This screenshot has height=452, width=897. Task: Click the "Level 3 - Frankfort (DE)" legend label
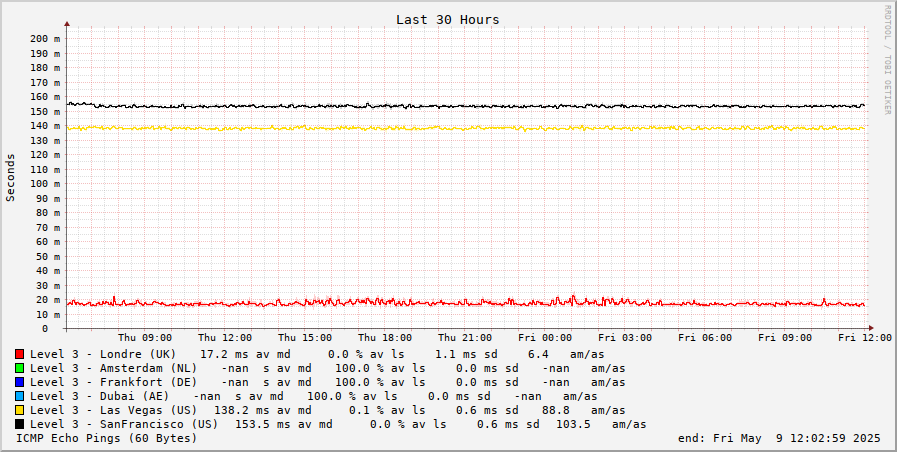click(113, 382)
